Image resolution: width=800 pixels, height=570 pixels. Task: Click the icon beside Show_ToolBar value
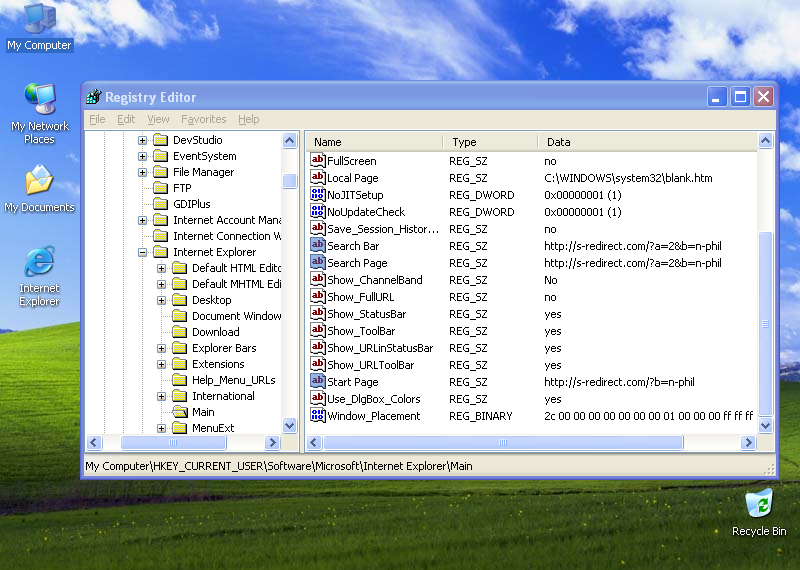[x=317, y=331]
